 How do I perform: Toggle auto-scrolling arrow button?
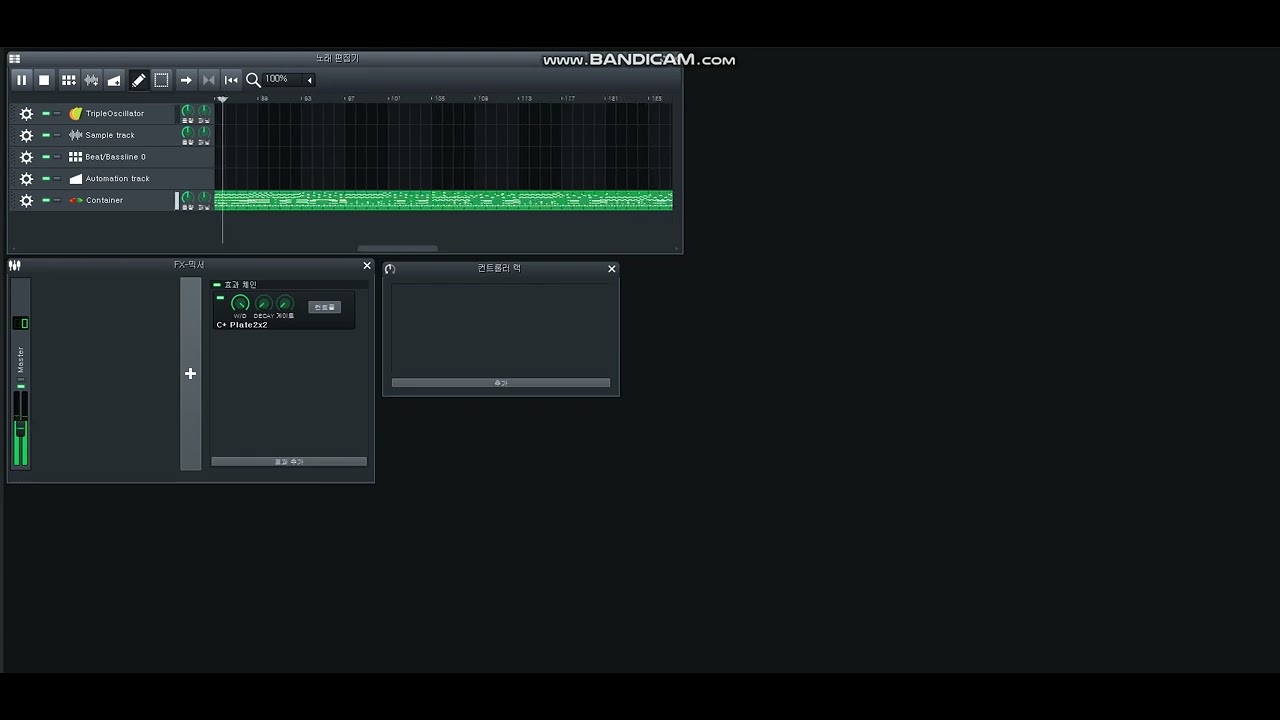pos(186,80)
